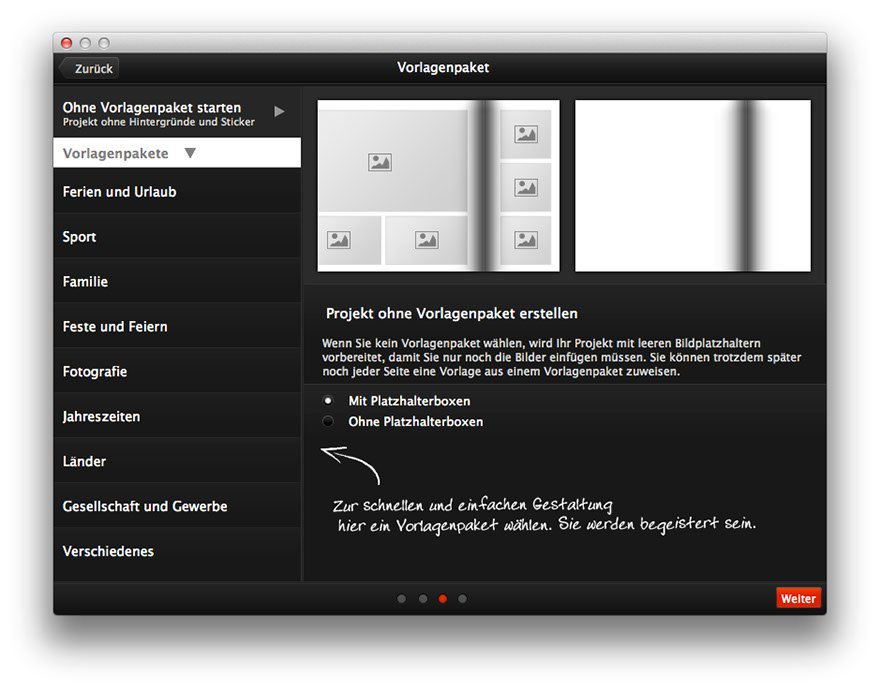Click the arrow beside Ohne Vorlagenpaket starten
The width and height of the screenshot is (880, 689).
point(279,112)
